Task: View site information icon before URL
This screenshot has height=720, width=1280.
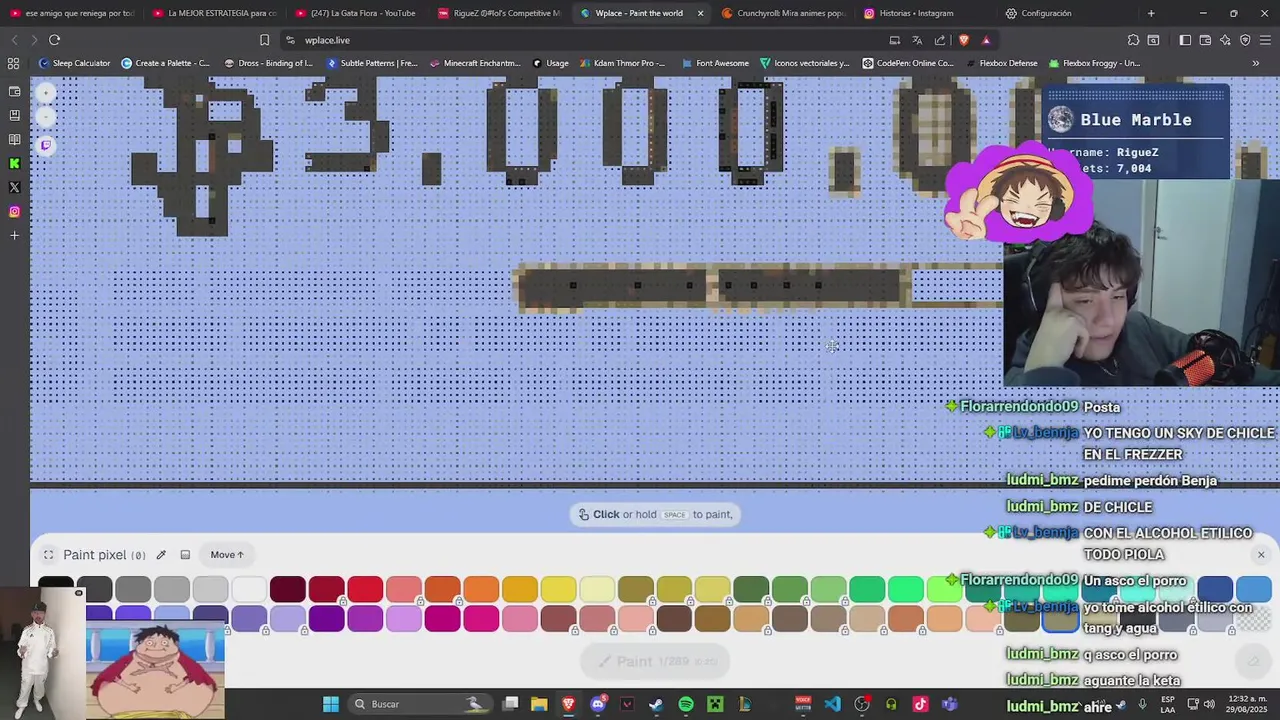Action: (290, 40)
